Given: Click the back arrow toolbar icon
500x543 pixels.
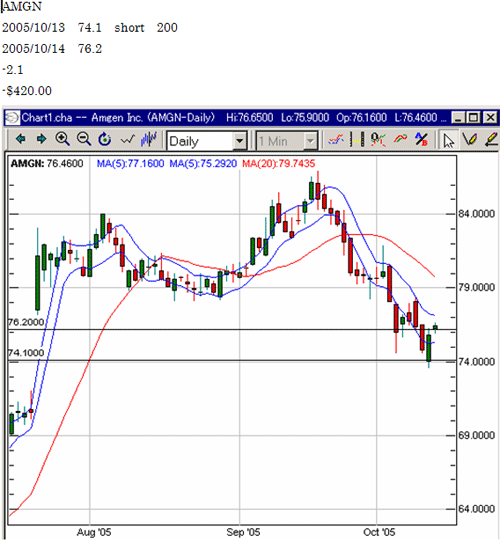Looking at the screenshot, I should coord(21,139).
